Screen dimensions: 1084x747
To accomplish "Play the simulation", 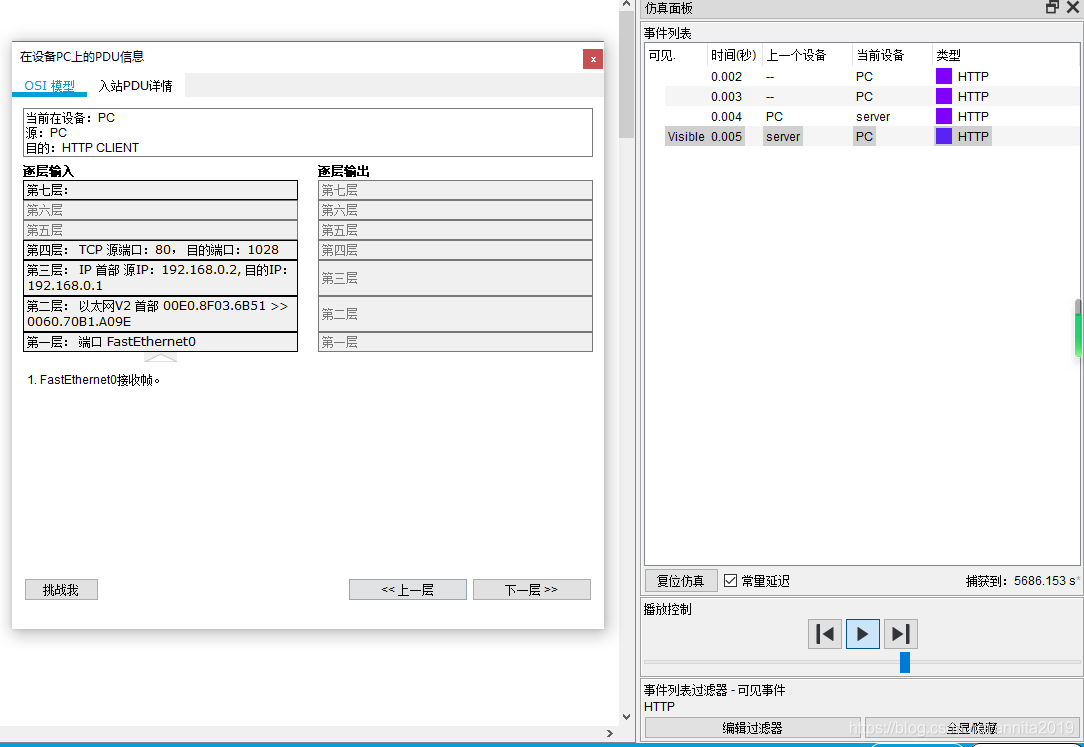I will (x=862, y=634).
